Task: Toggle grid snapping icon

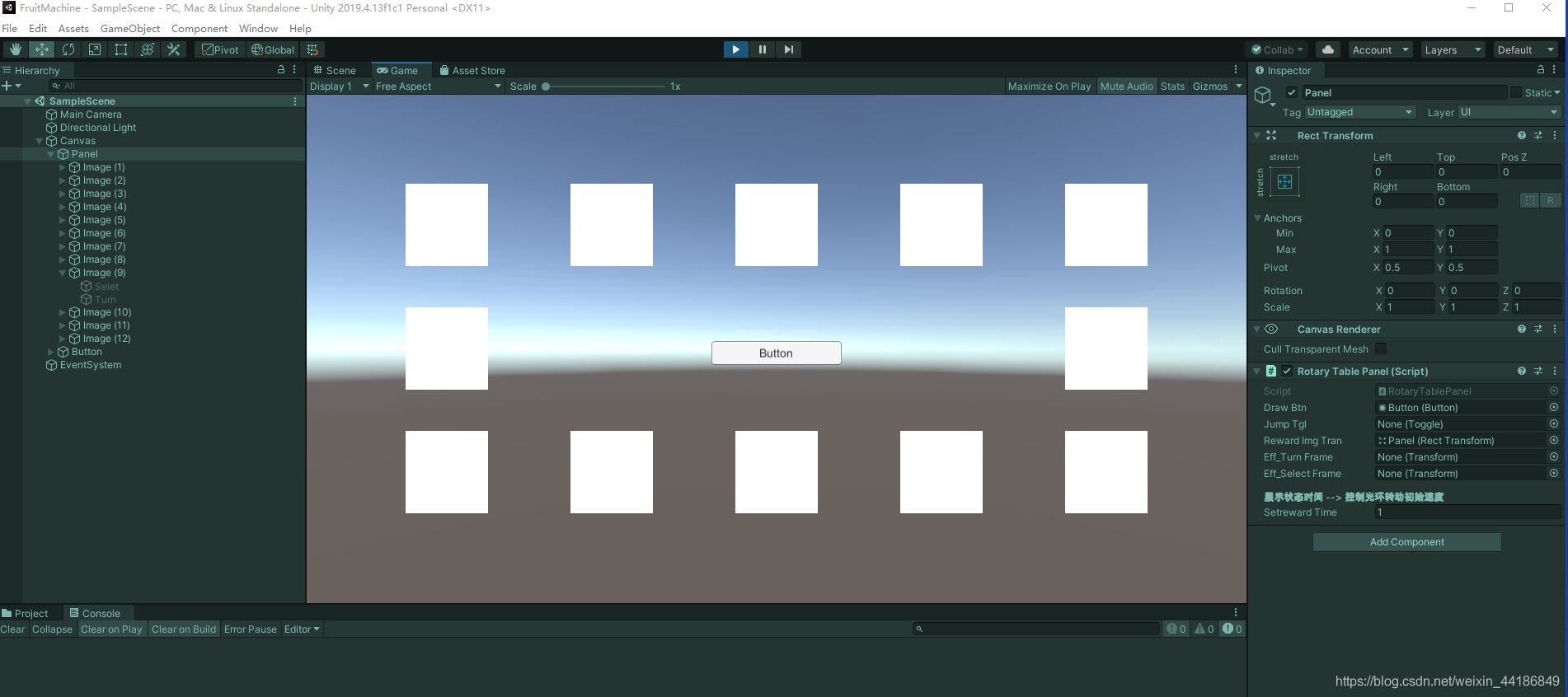Action: 312,49
